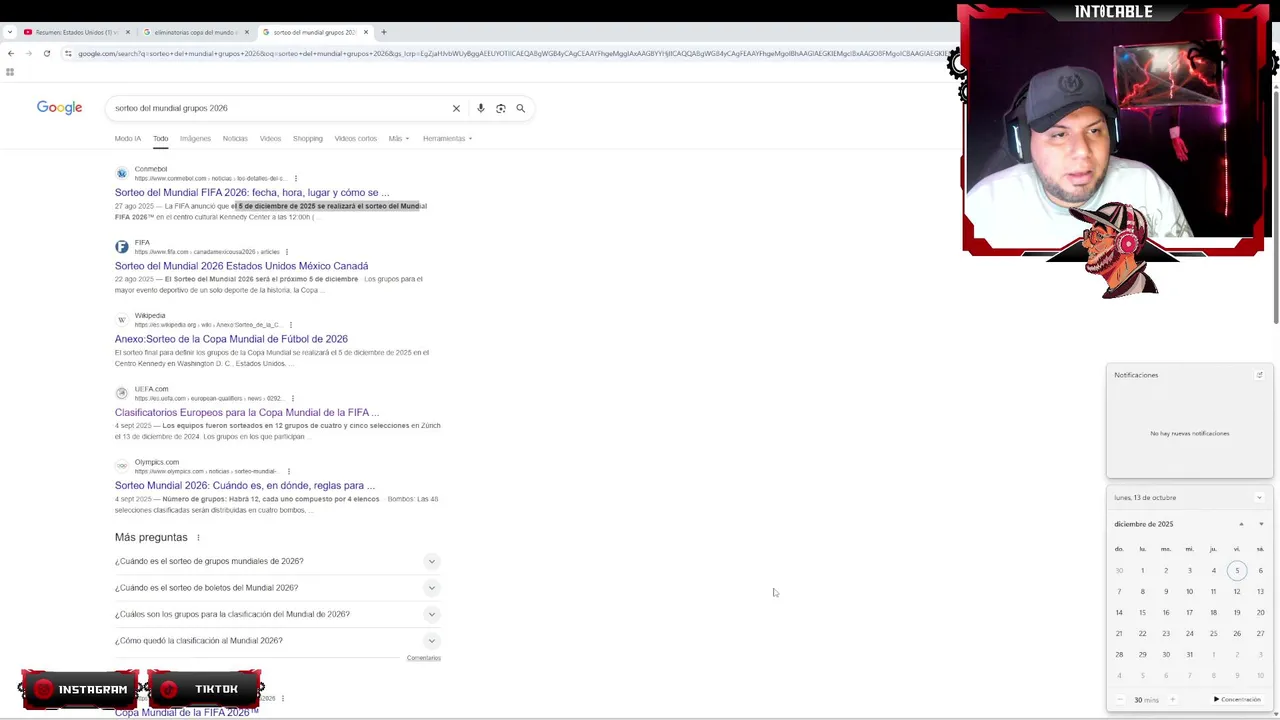
Task: Open a new browser tab
Action: 383,32
